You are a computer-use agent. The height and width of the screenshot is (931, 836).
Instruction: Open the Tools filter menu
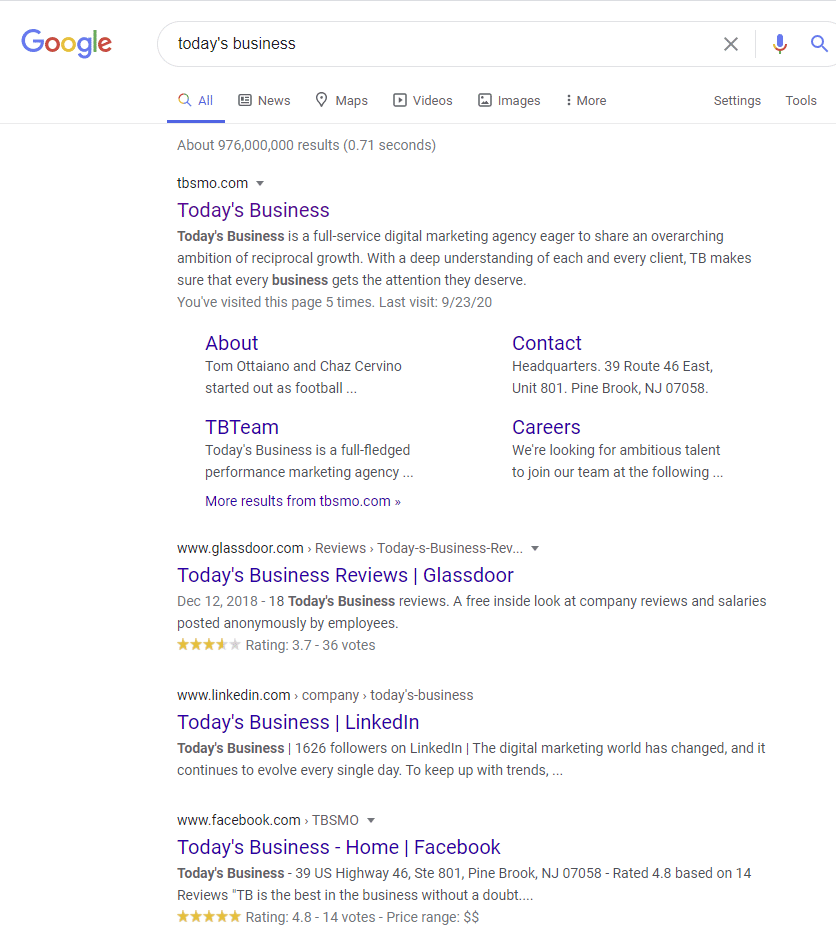coord(801,100)
